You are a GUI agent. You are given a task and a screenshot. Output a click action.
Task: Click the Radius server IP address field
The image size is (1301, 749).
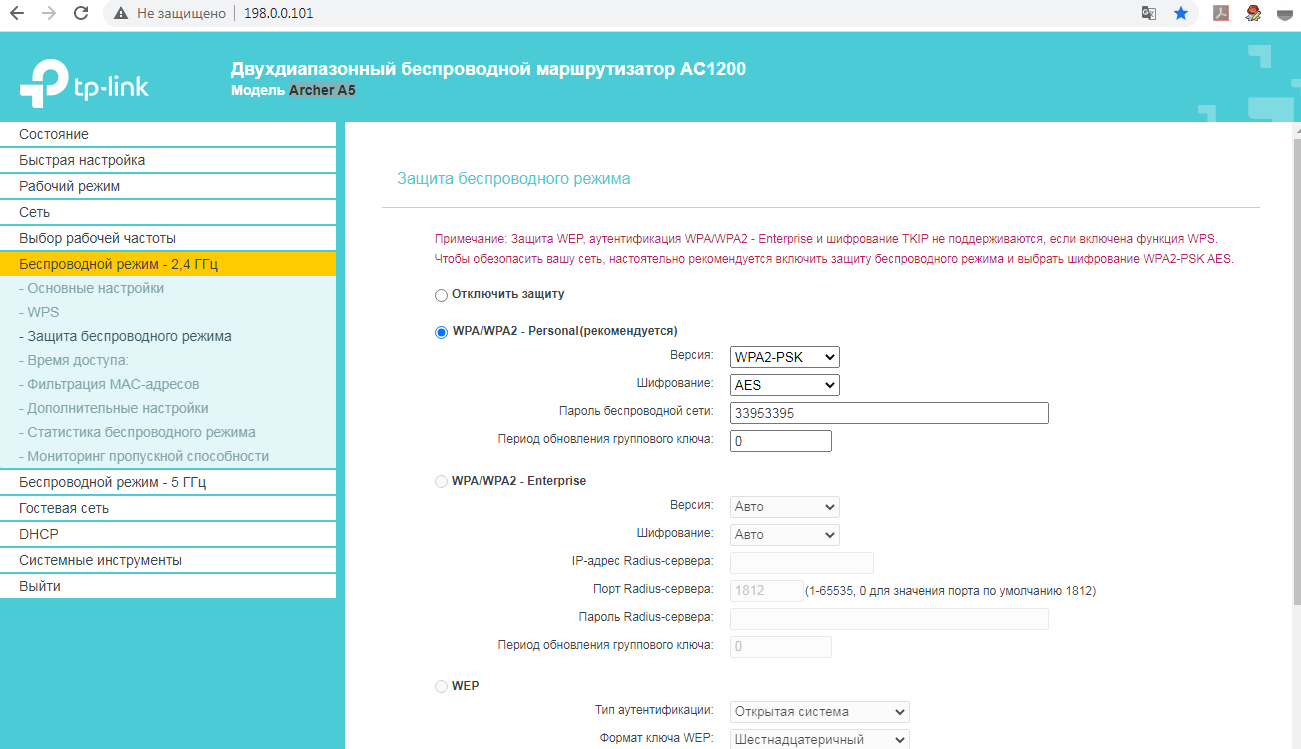pyautogui.click(x=802, y=563)
